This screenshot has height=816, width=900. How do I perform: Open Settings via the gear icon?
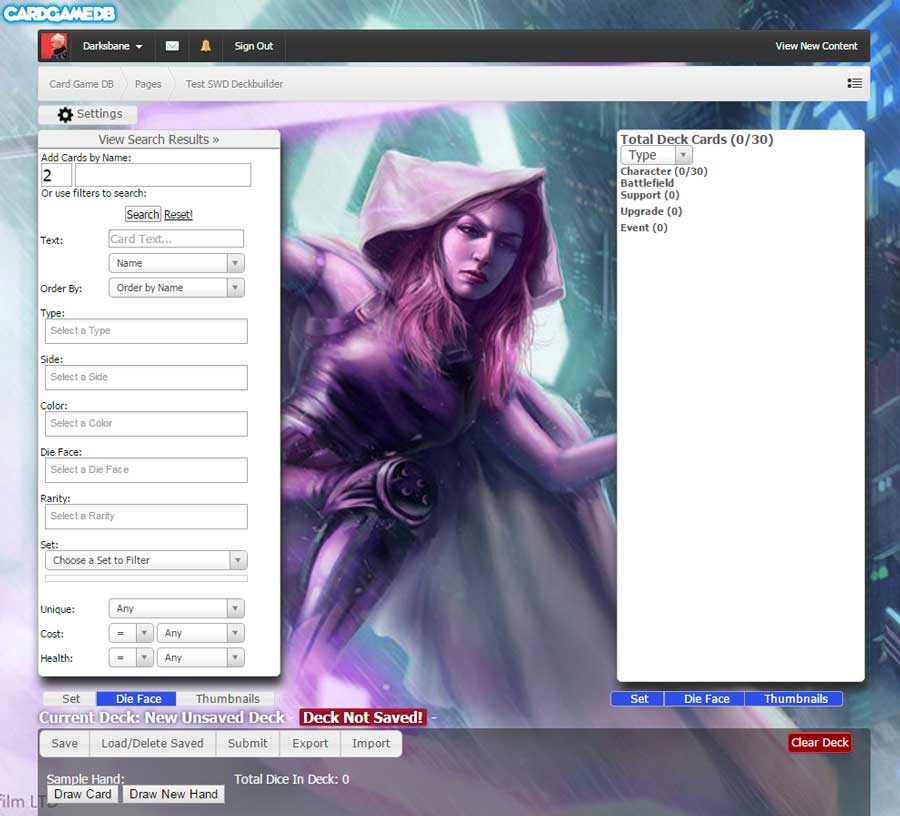[x=65, y=114]
